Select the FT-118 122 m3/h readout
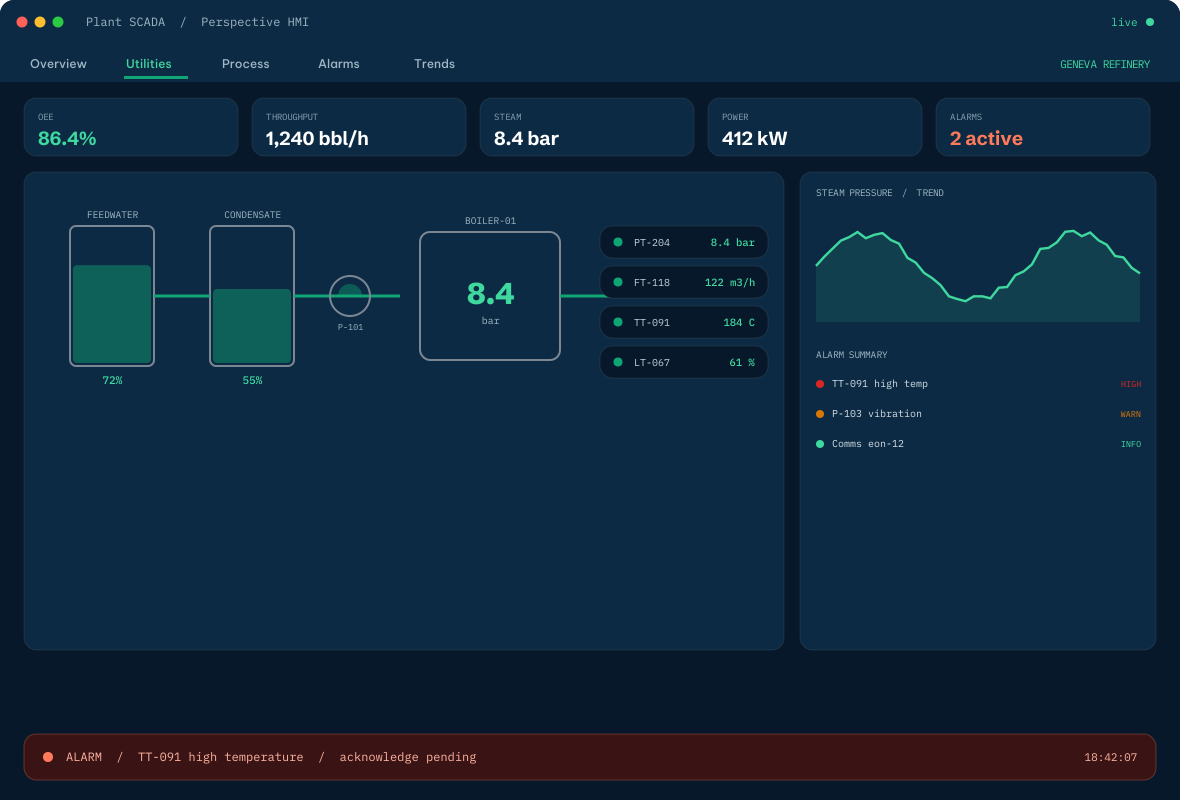This screenshot has width=1180, height=800. click(684, 282)
